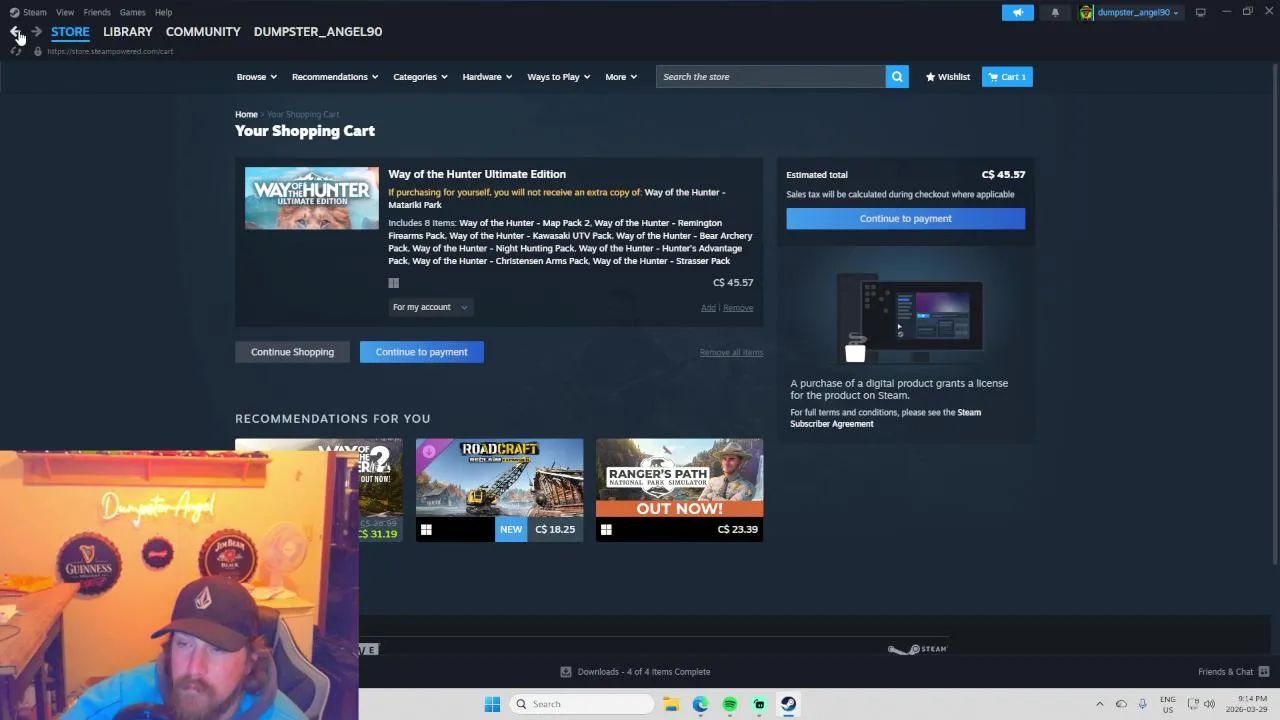Go forward with the forward arrow
The height and width of the screenshot is (720, 1280).
click(36, 32)
